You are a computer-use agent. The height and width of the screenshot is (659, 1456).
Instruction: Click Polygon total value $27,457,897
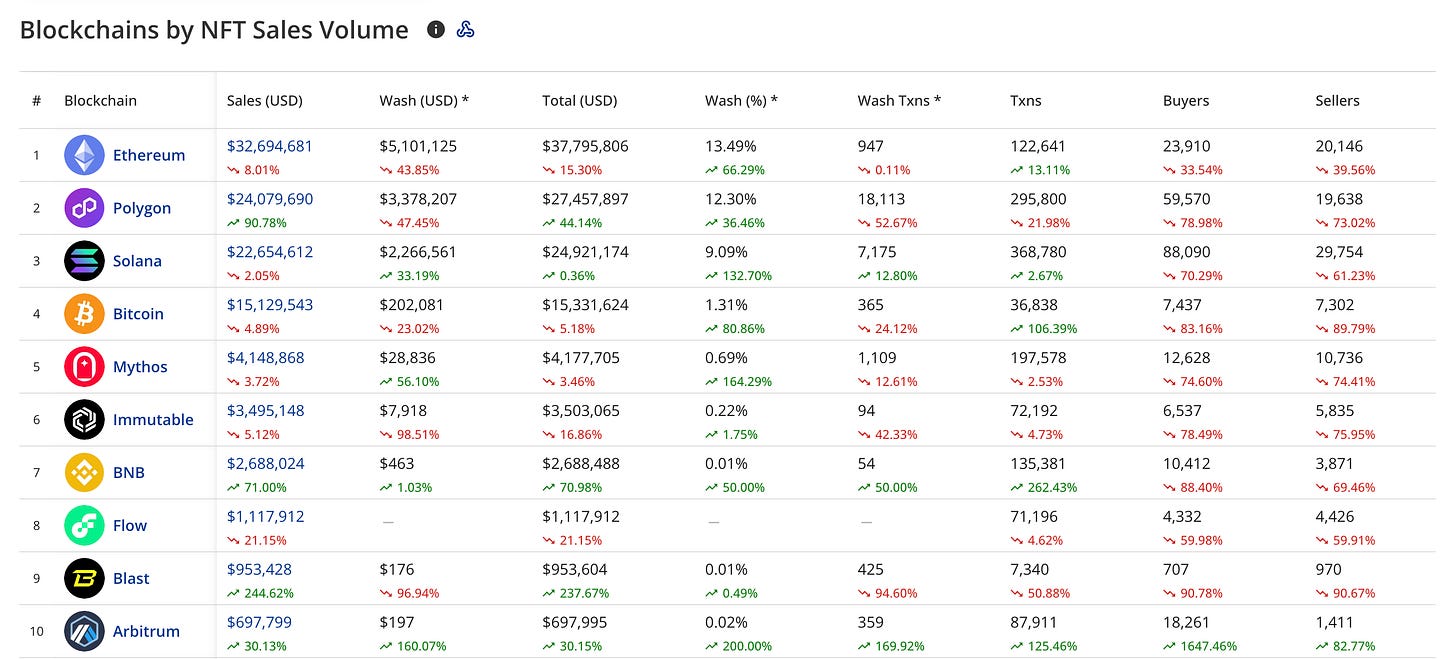click(585, 199)
